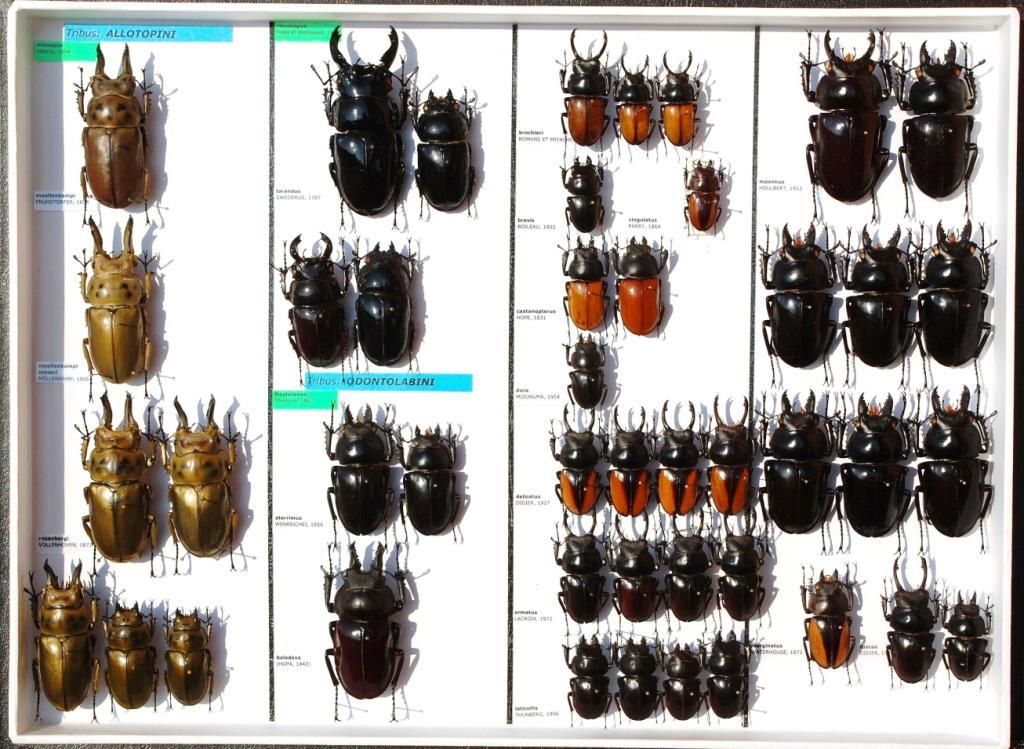Select the castanopterus species label
The image size is (1024, 749).
(x=538, y=313)
